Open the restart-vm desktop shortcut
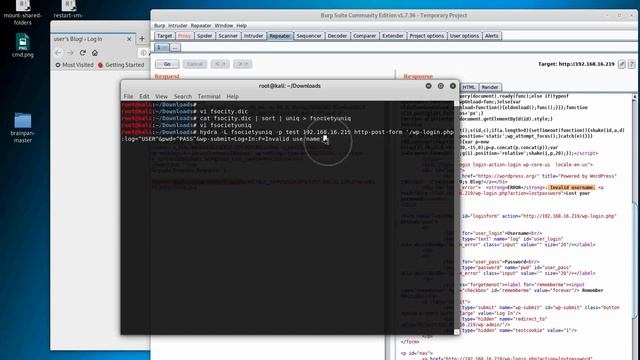Image resolution: width=640 pixels, height=360 pixels. (x=68, y=10)
